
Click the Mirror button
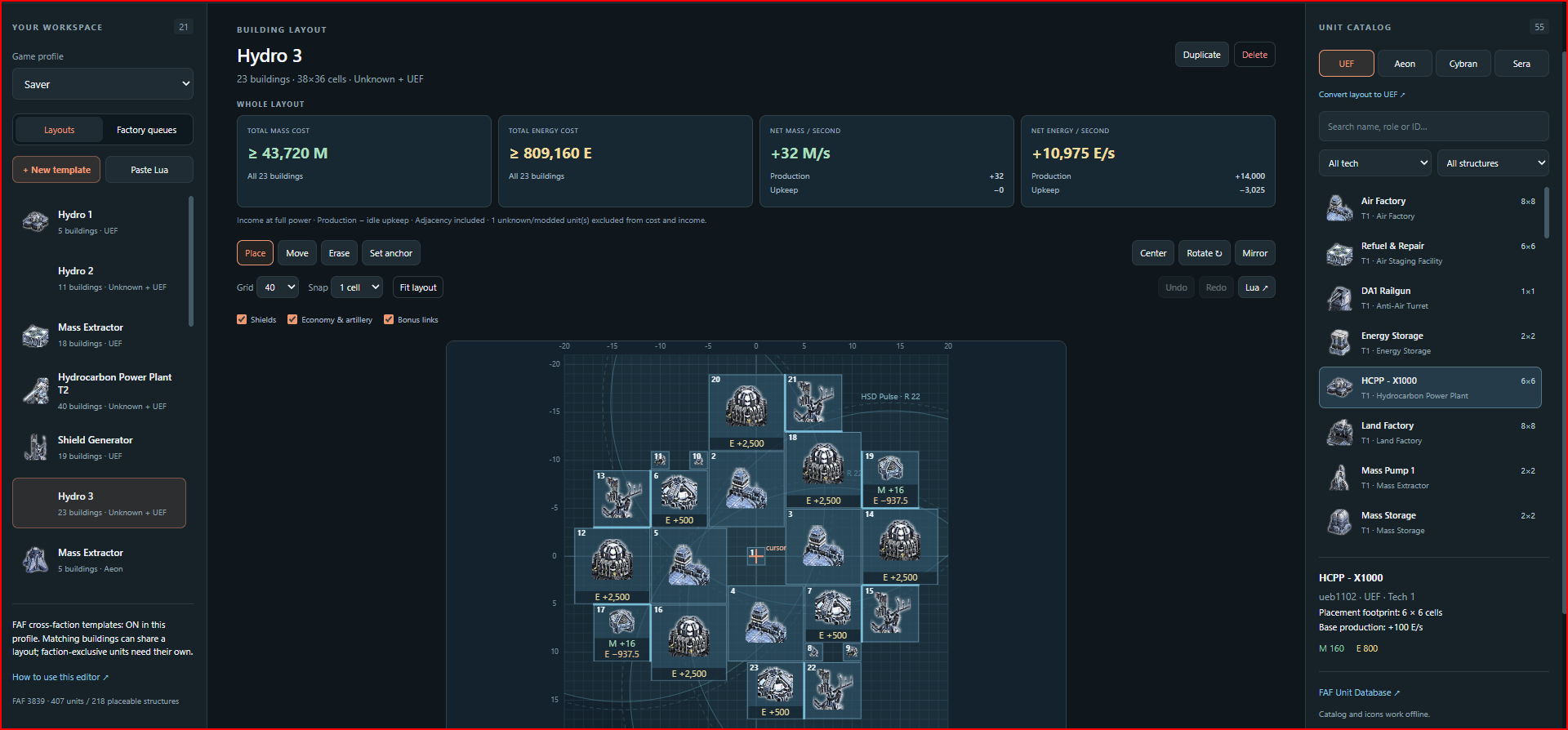click(x=1255, y=253)
